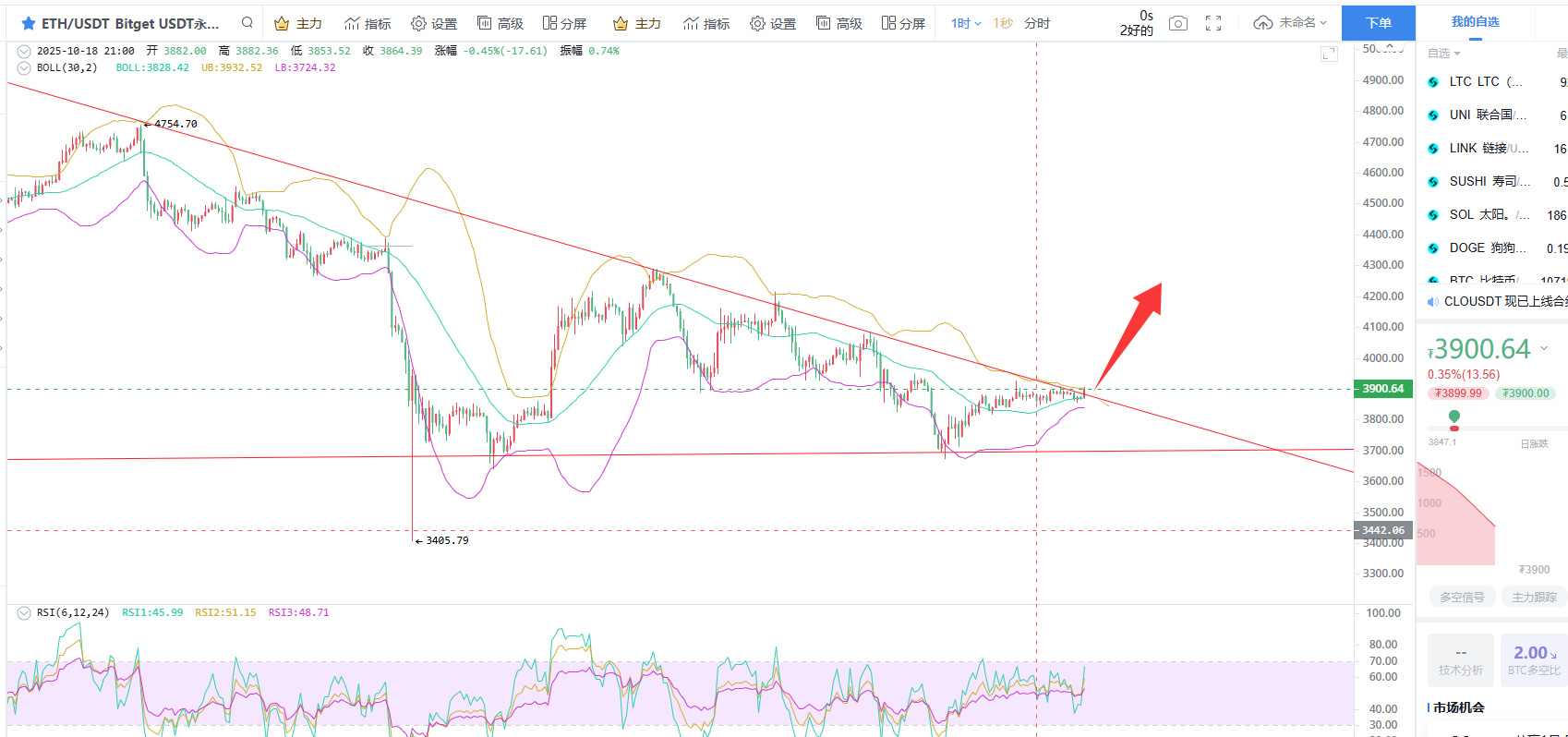
Task: Open the 未命名 layout name dropdown
Action: point(1303,23)
